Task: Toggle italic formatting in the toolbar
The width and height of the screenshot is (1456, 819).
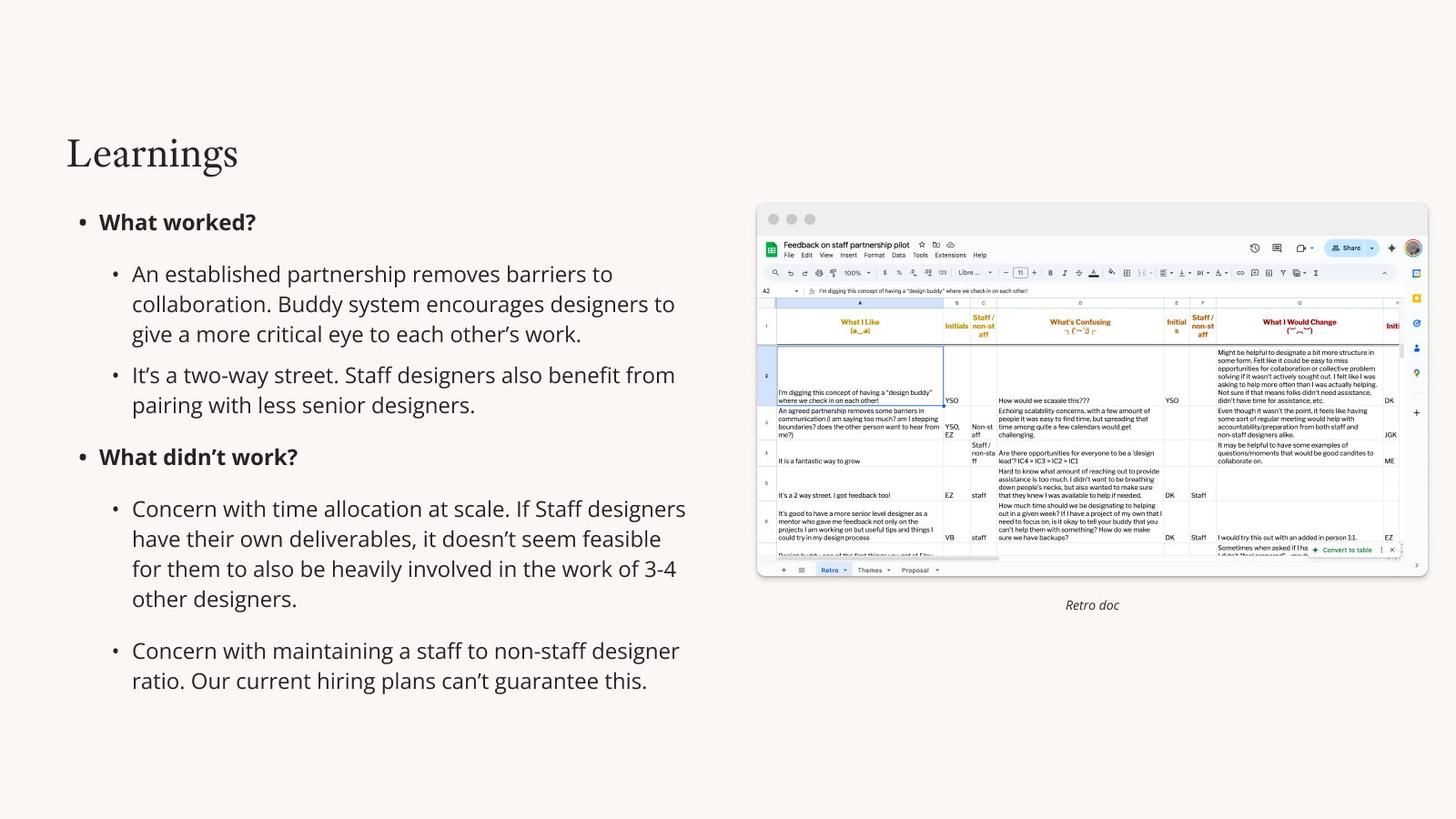Action: [x=1065, y=273]
